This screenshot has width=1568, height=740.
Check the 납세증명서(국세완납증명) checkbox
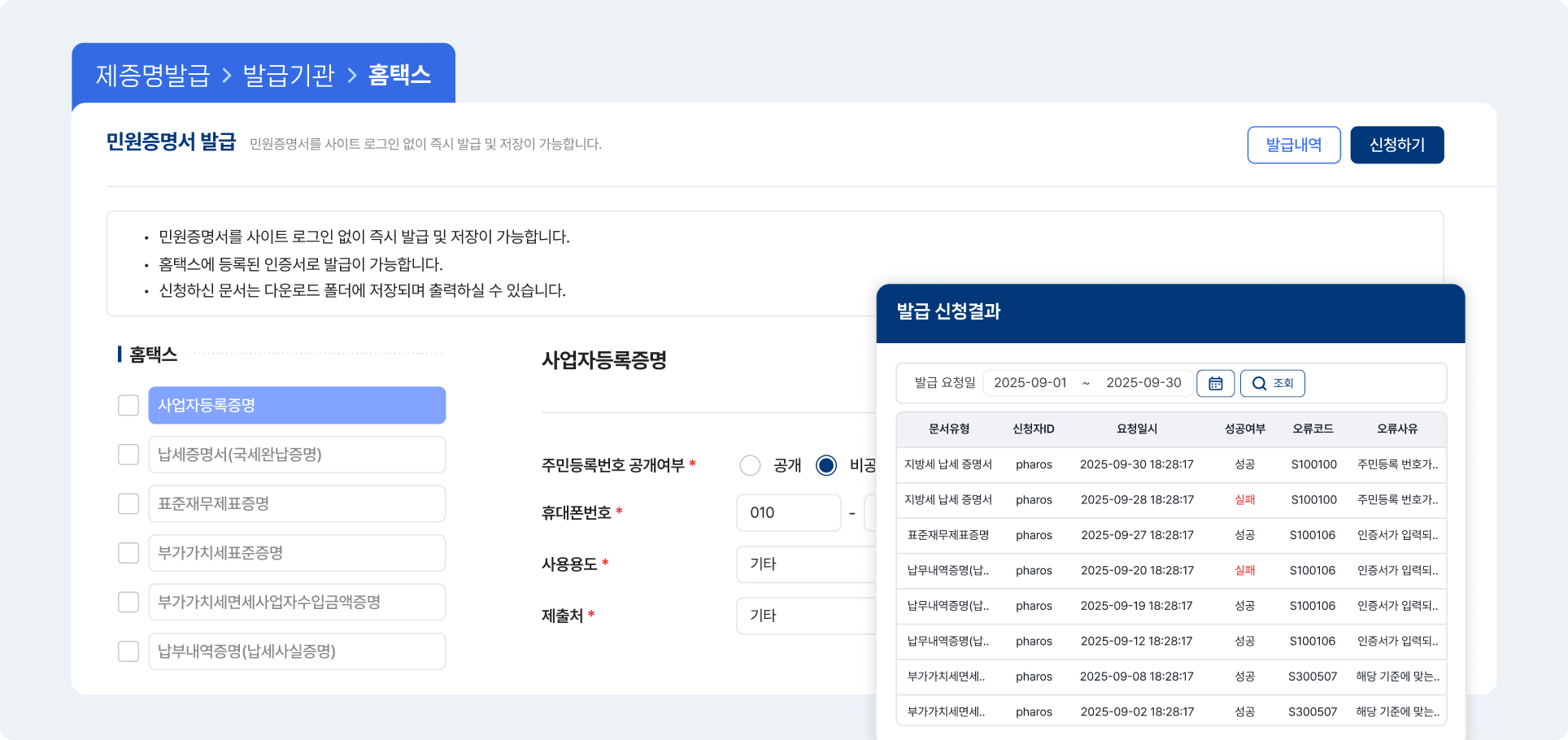pos(128,455)
